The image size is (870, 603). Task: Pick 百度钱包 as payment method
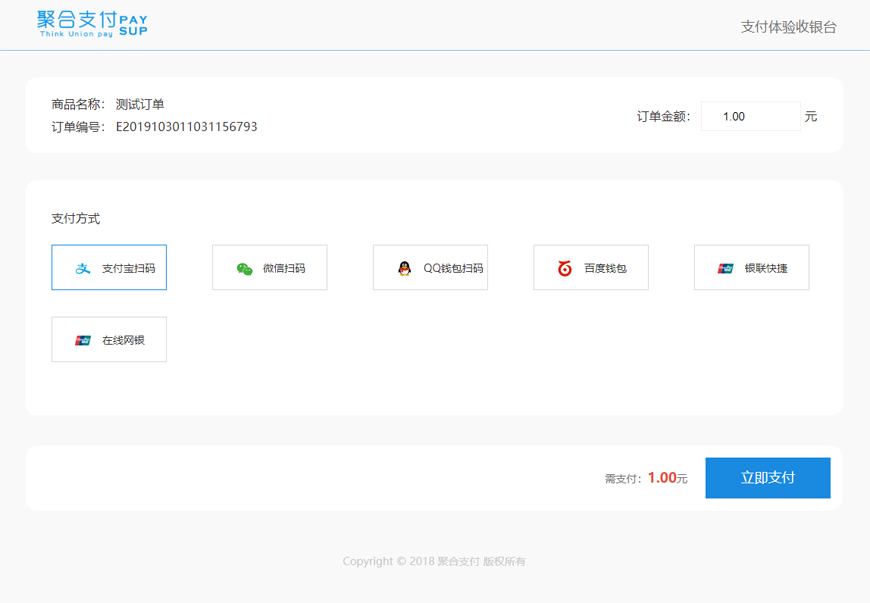(x=590, y=267)
